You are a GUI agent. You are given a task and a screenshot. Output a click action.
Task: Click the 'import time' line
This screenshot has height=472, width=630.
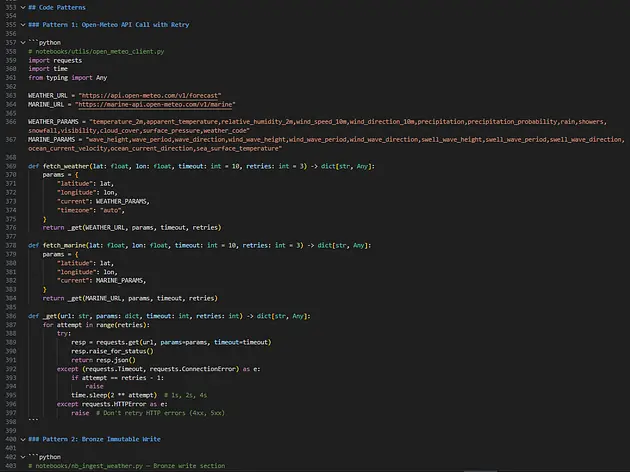[x=48, y=69]
